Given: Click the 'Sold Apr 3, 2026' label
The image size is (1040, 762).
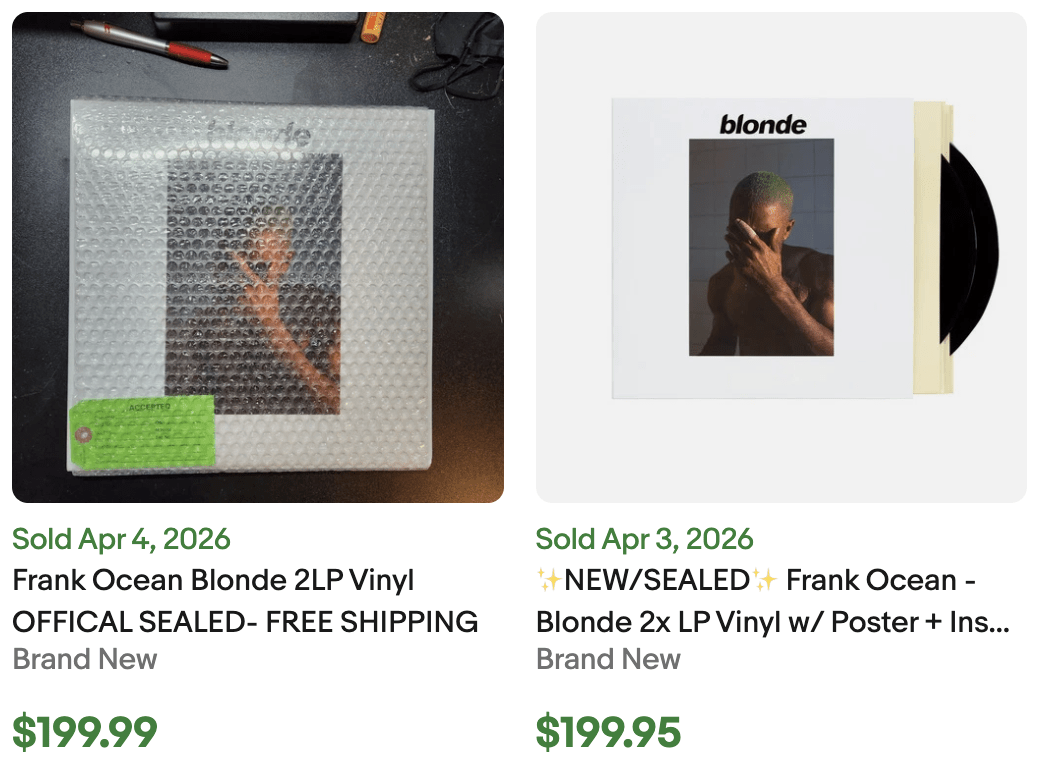Looking at the screenshot, I should 645,539.
